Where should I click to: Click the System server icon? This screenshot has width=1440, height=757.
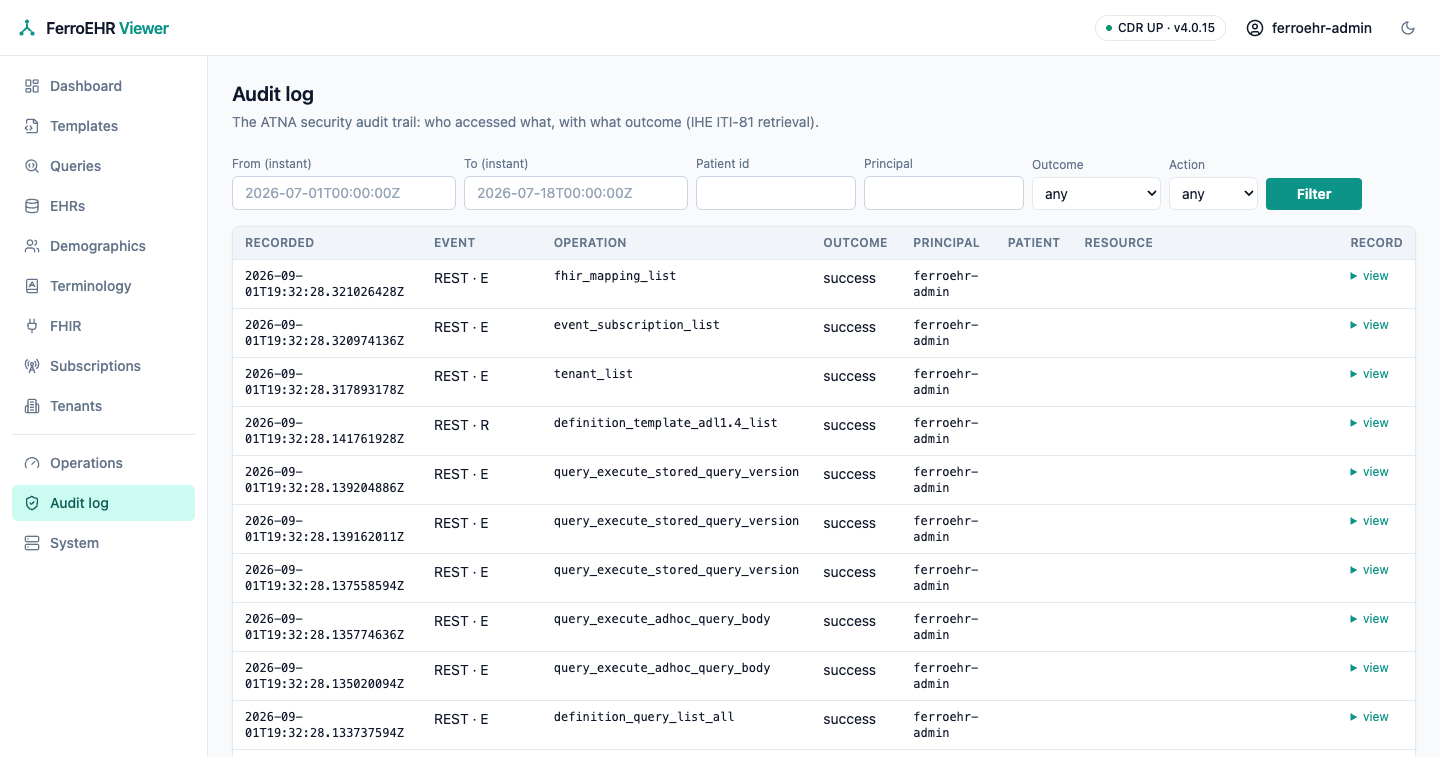click(32, 543)
